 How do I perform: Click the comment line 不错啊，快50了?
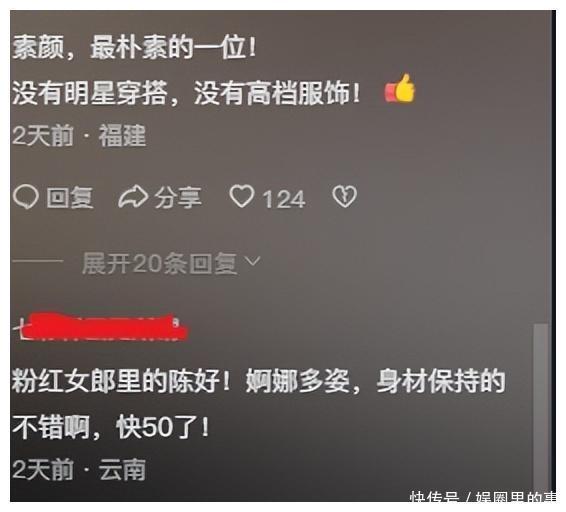(x=110, y=427)
